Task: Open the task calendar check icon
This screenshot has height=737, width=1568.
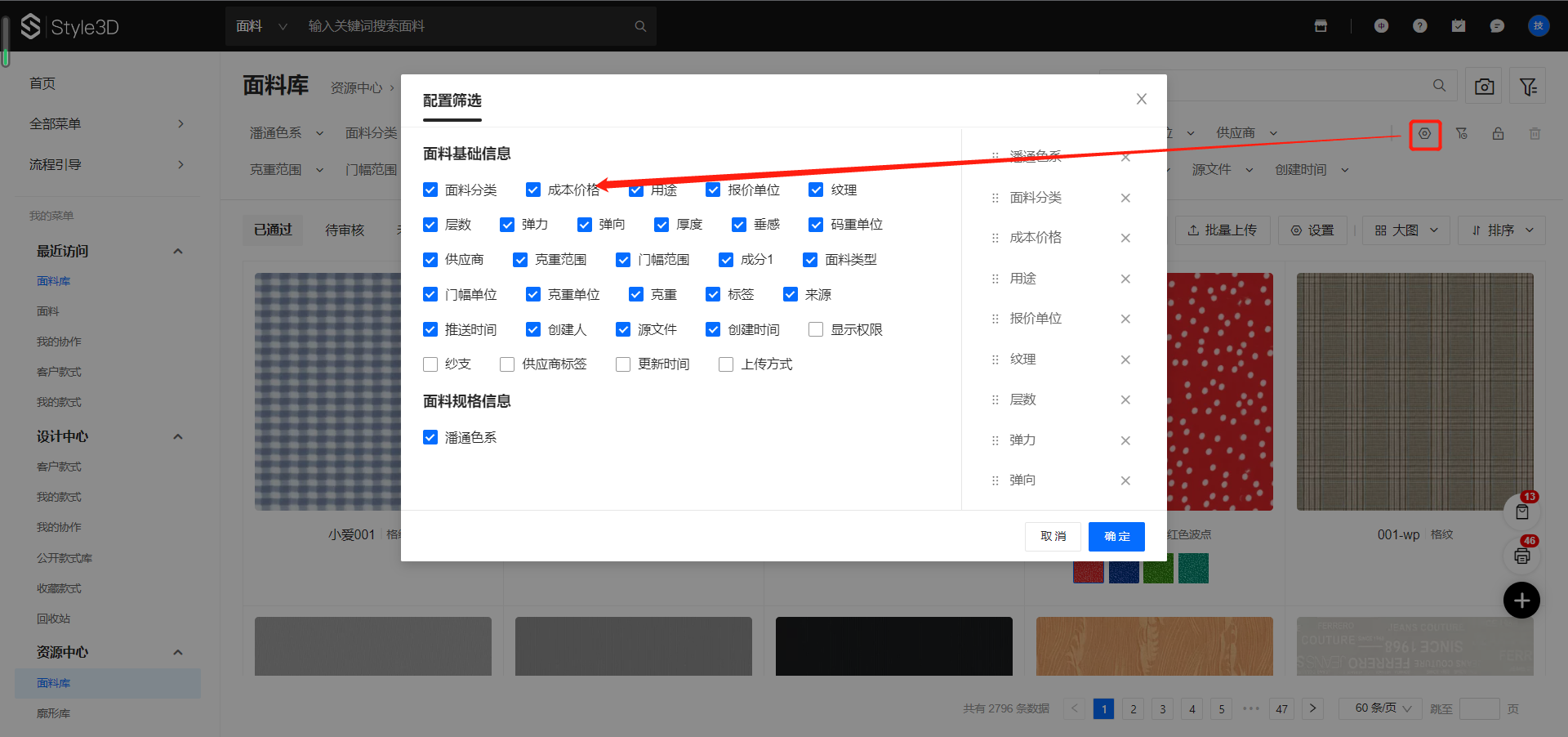Action: [x=1459, y=26]
